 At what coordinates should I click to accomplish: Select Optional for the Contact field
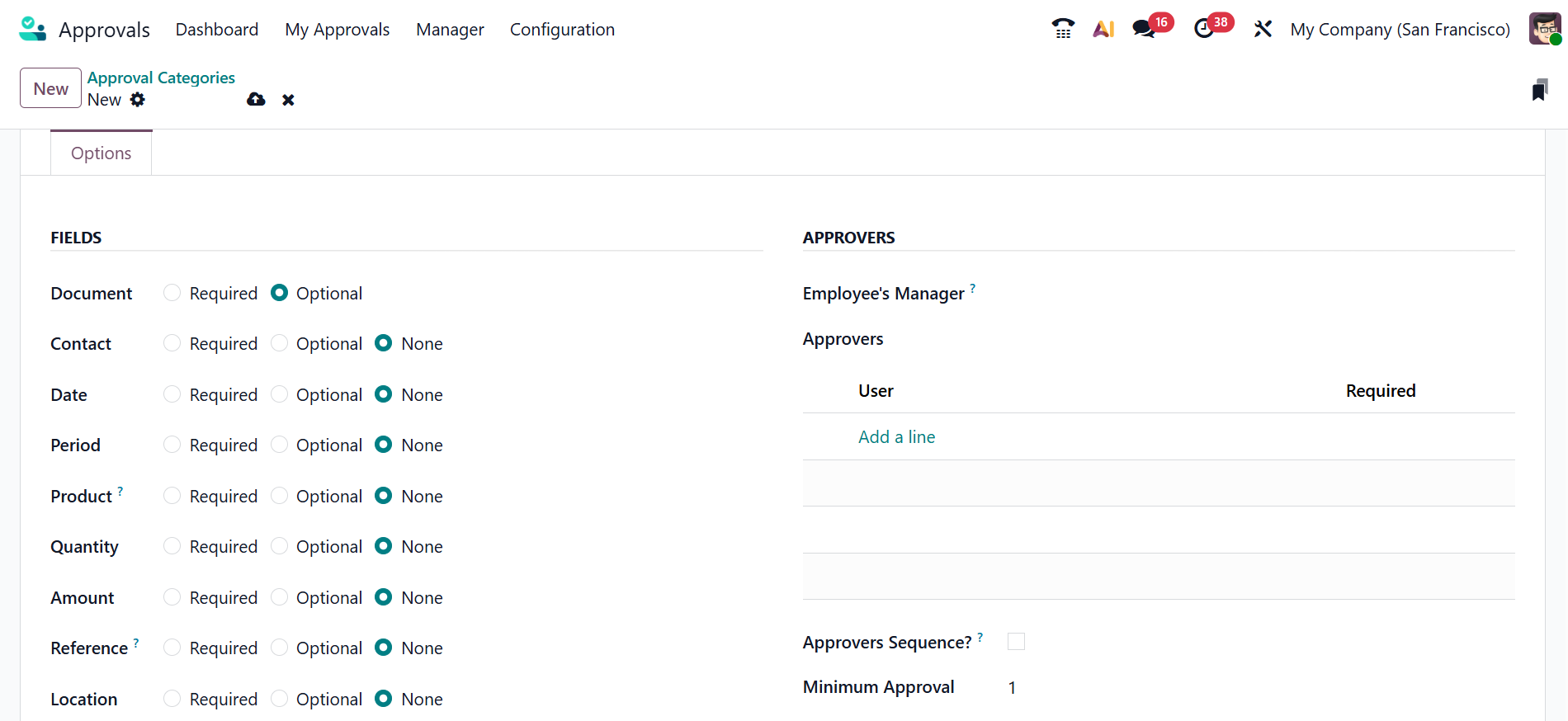pos(280,343)
